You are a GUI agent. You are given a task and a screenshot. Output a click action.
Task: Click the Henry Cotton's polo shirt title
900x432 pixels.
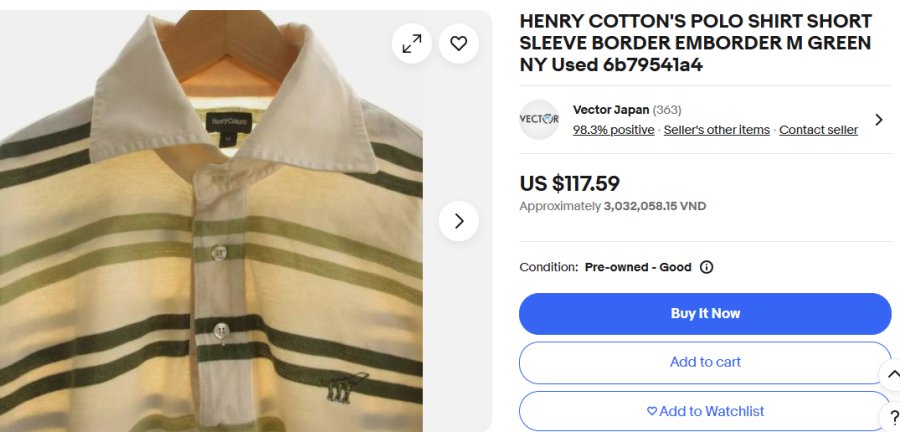click(695, 43)
